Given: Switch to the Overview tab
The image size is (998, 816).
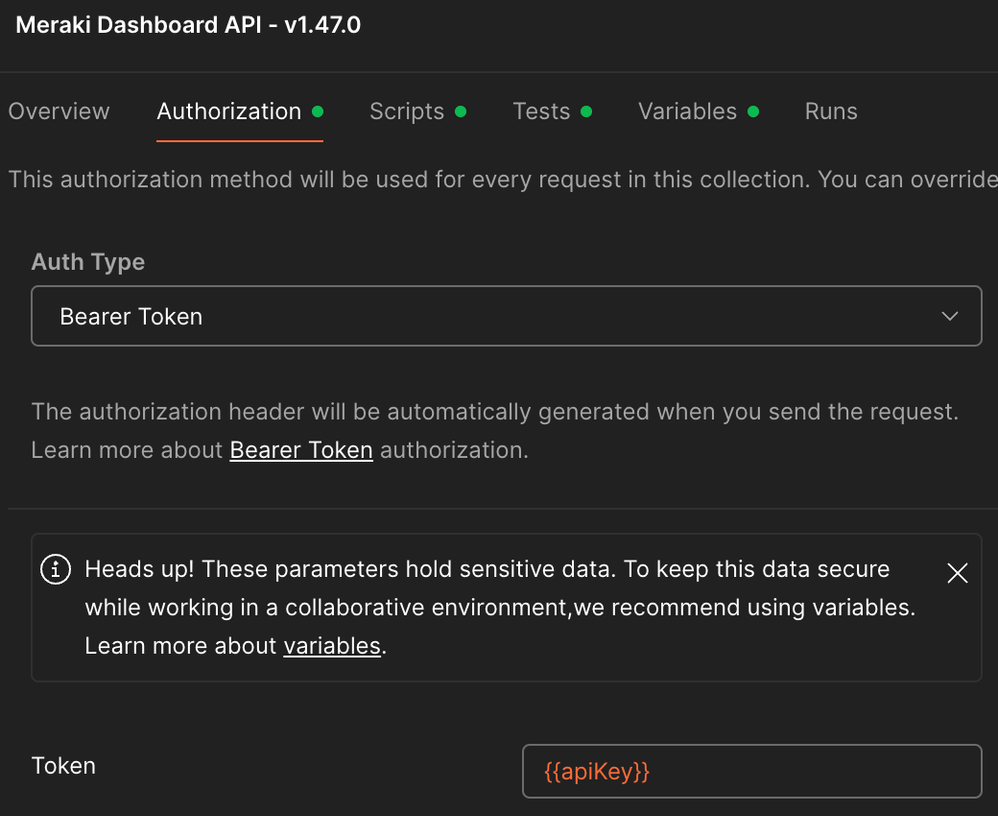Looking at the screenshot, I should coord(58,111).
